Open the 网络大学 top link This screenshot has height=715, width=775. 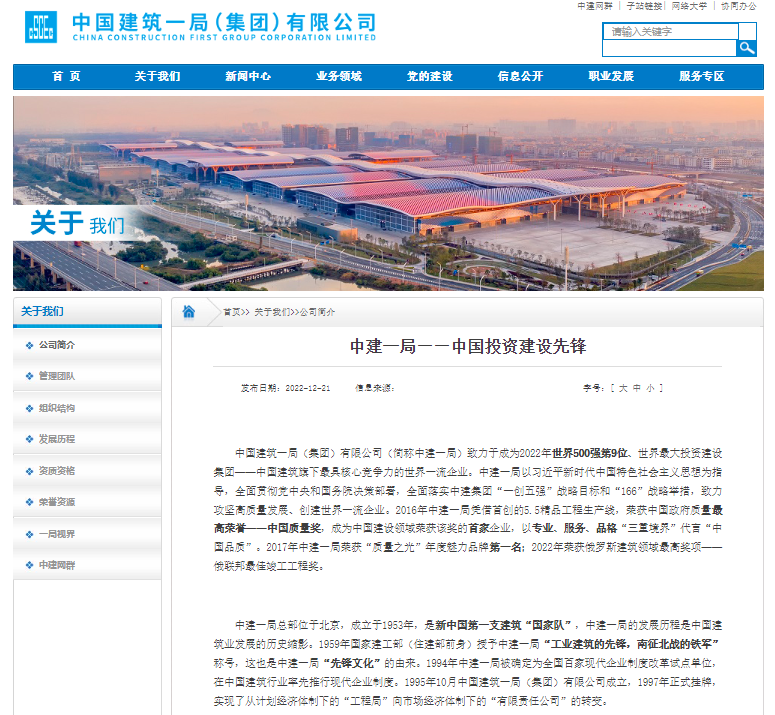point(689,6)
